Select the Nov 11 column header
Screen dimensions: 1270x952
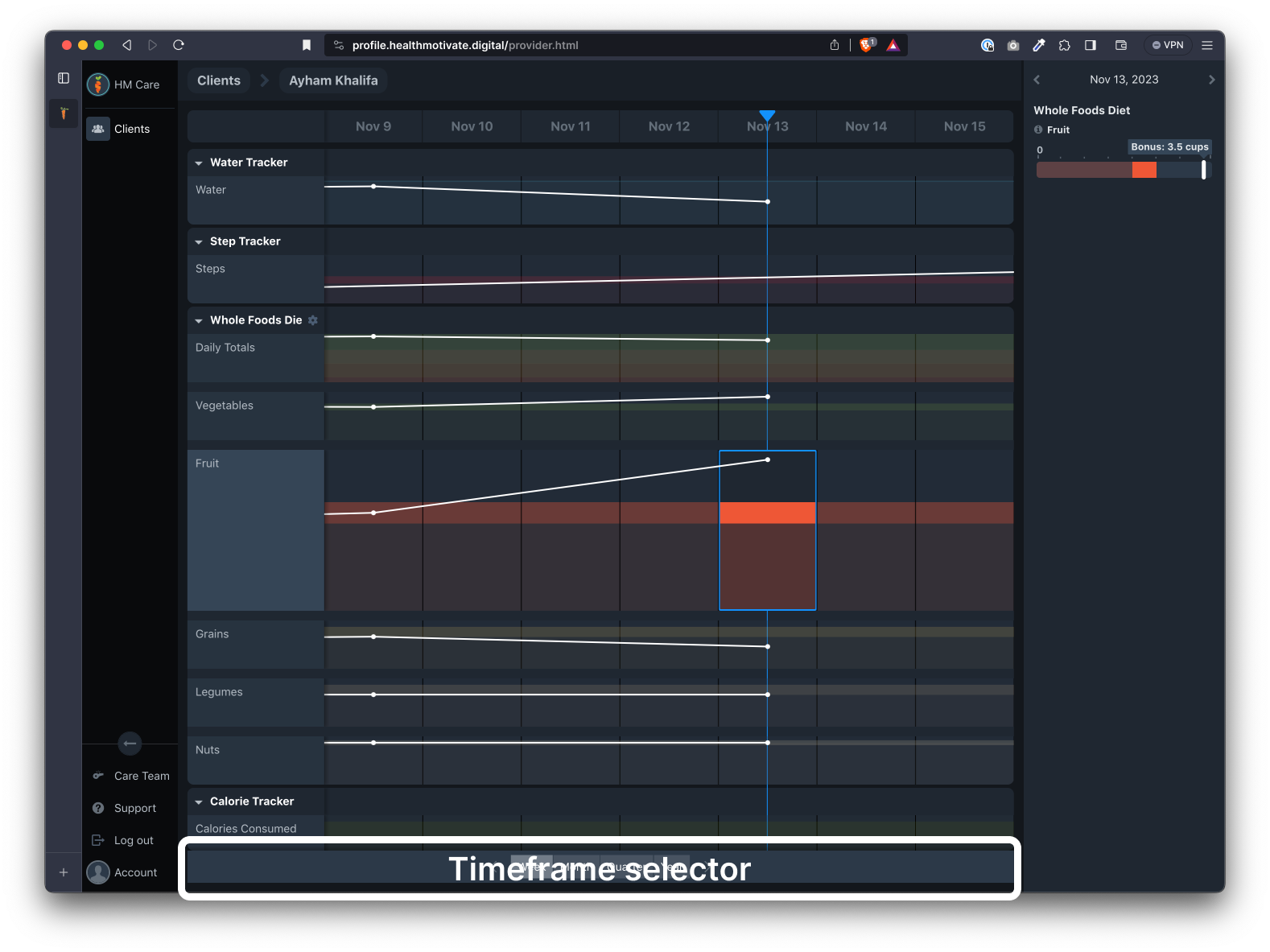click(571, 126)
